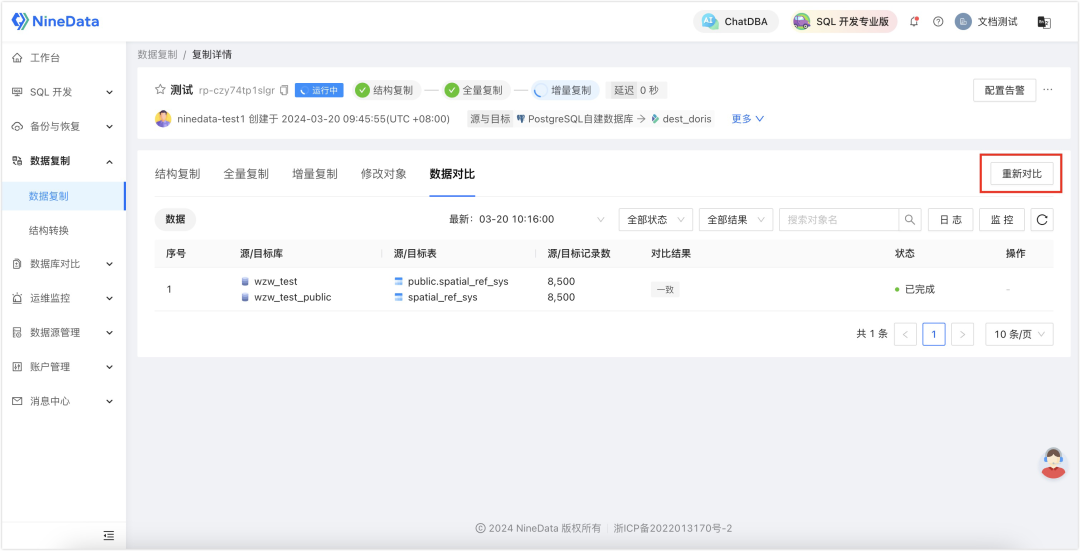The image size is (1080, 551).
Task: Click the 结构复制 step indicator
Action: pyautogui.click(x=385, y=90)
